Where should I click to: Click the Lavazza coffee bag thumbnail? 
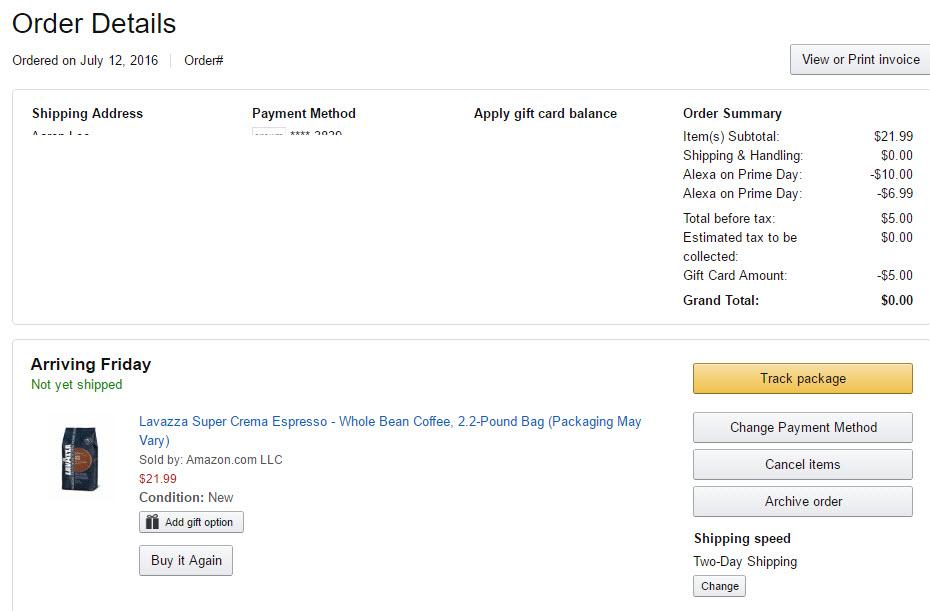click(x=81, y=459)
